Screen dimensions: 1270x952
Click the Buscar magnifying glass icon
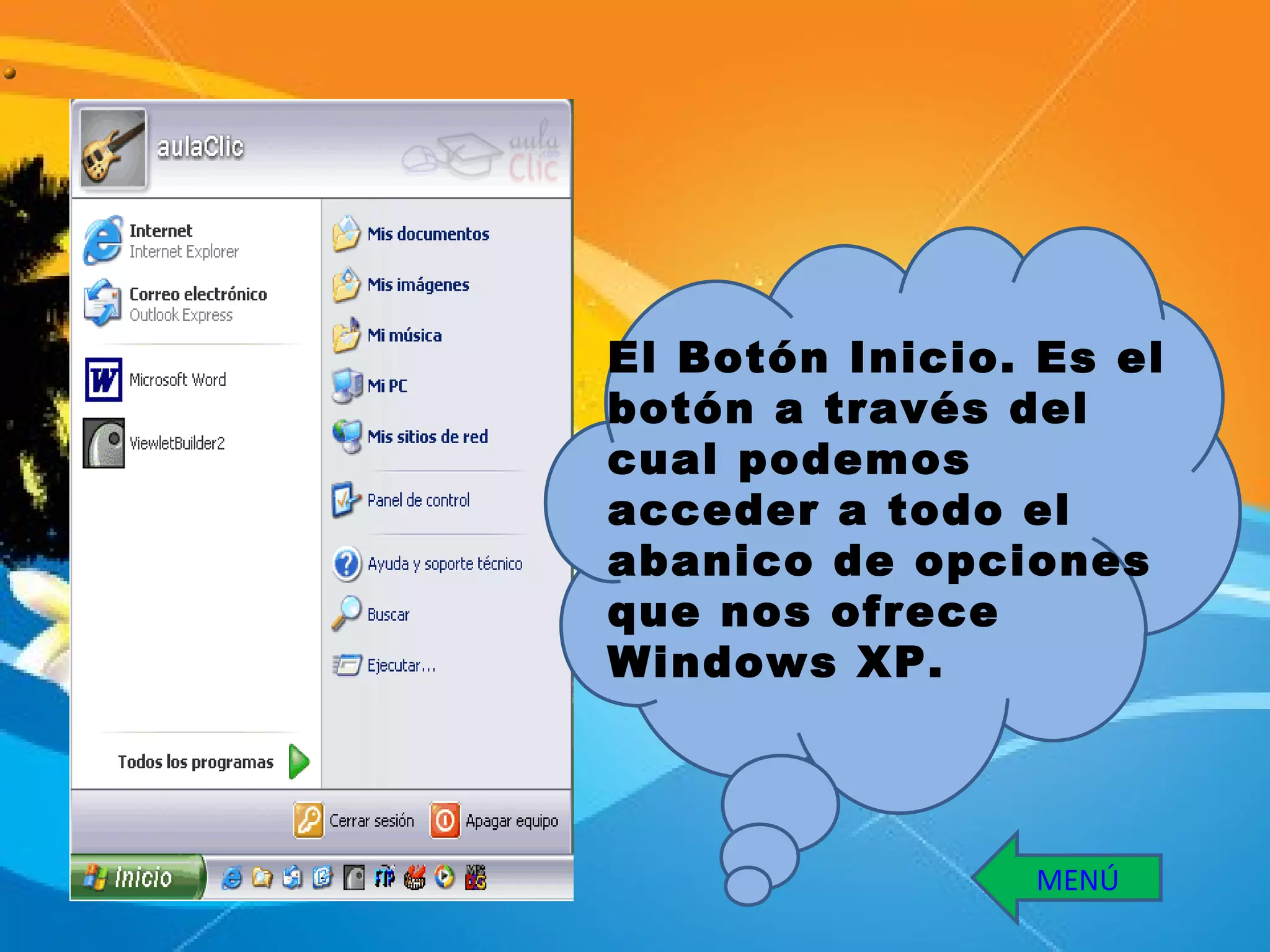tap(346, 614)
